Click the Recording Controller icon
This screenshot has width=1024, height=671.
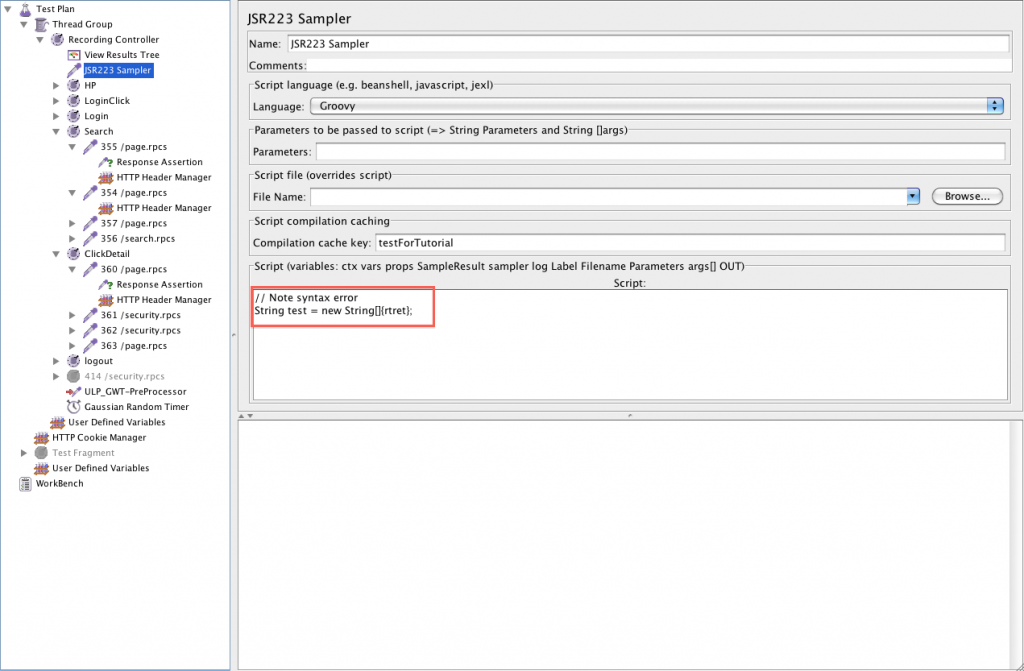[55, 39]
